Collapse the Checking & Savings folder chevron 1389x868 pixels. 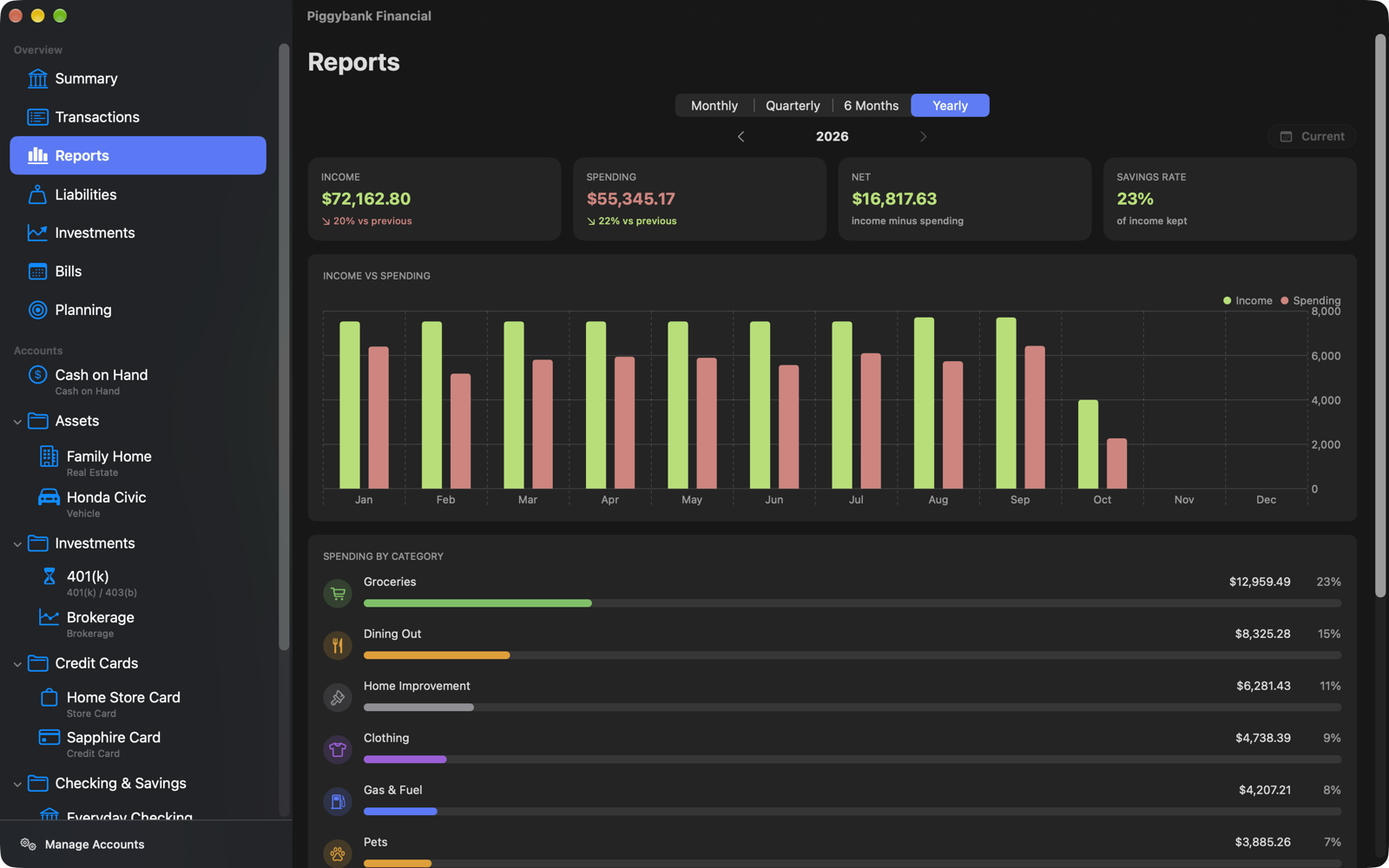click(17, 785)
